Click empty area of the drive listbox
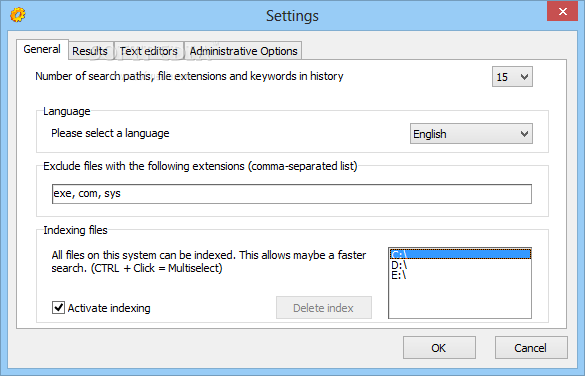 (460, 299)
